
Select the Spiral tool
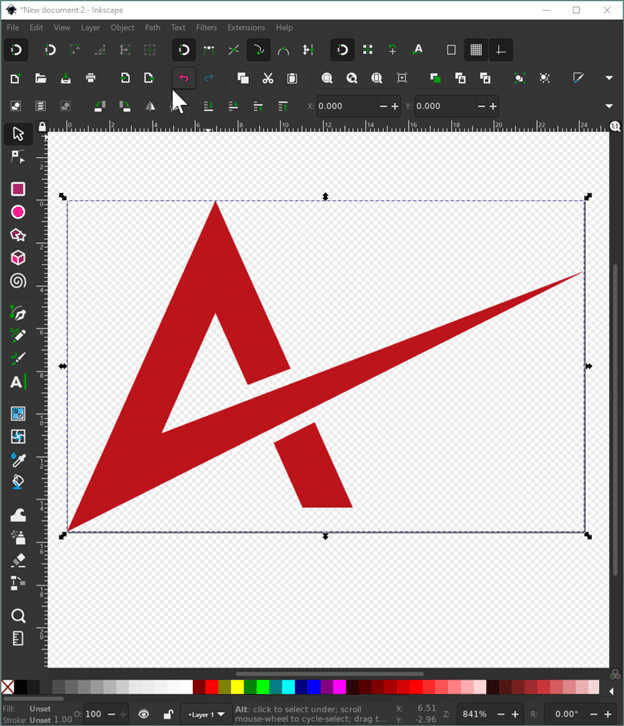tap(18, 281)
